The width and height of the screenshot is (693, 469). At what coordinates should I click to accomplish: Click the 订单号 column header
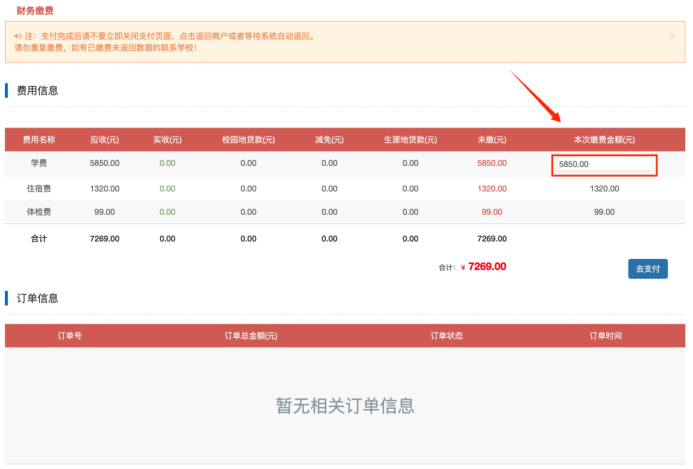click(69, 336)
